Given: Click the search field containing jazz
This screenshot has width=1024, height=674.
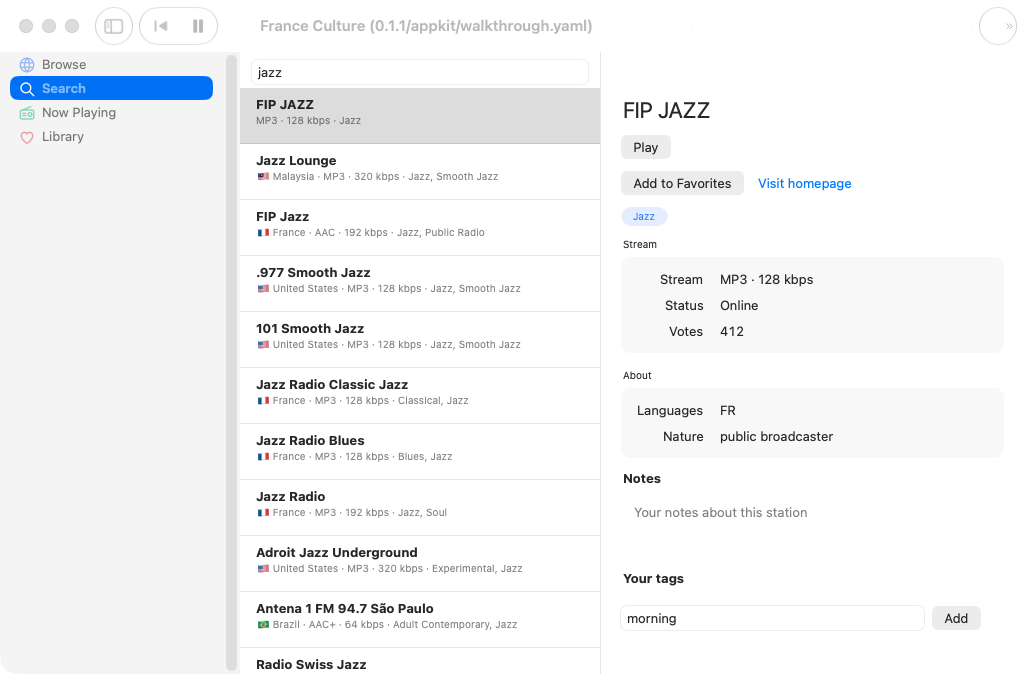Looking at the screenshot, I should [x=420, y=72].
